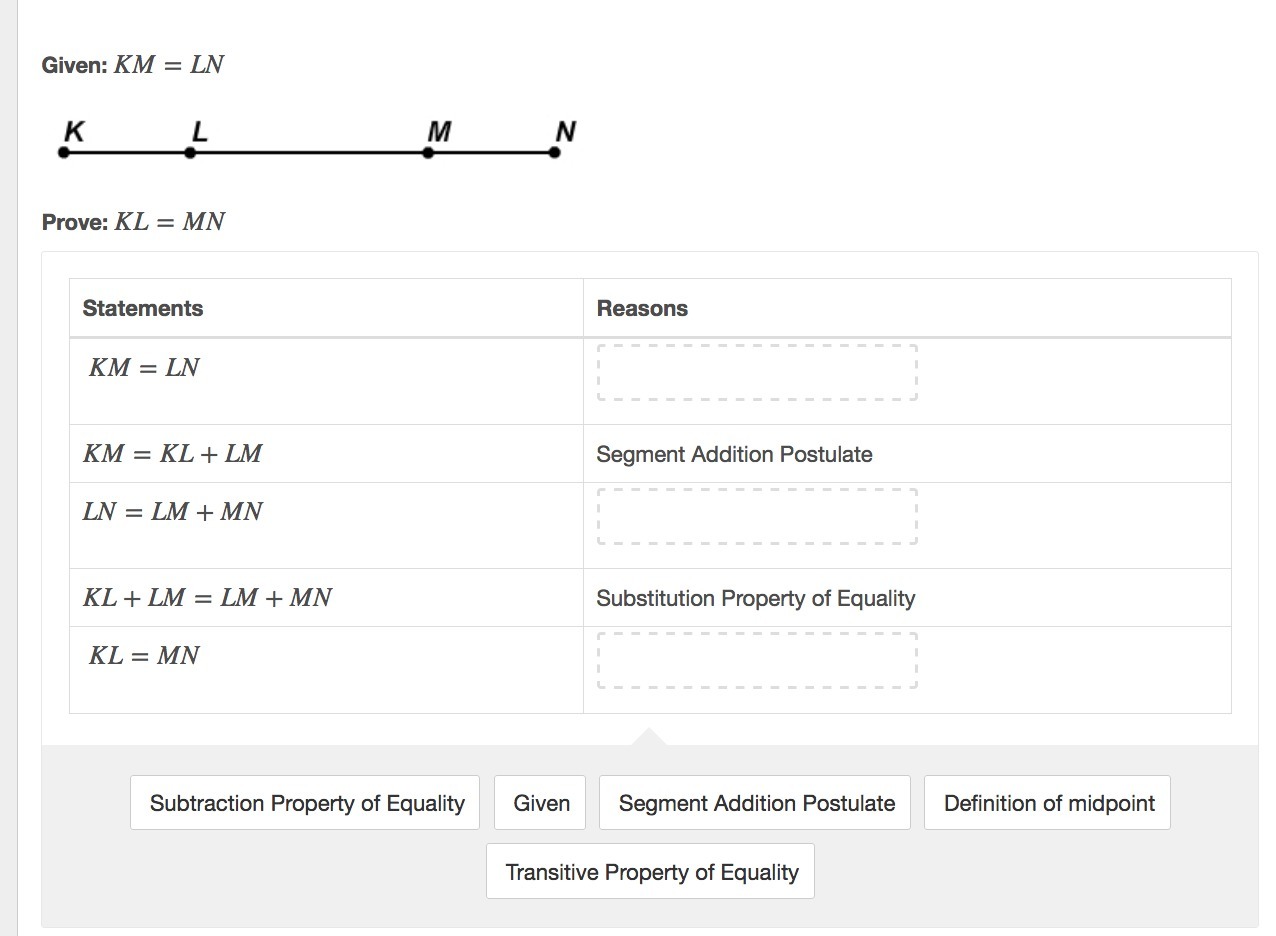Pick the Given answer tile
The width and height of the screenshot is (1276, 936).
[x=541, y=803]
